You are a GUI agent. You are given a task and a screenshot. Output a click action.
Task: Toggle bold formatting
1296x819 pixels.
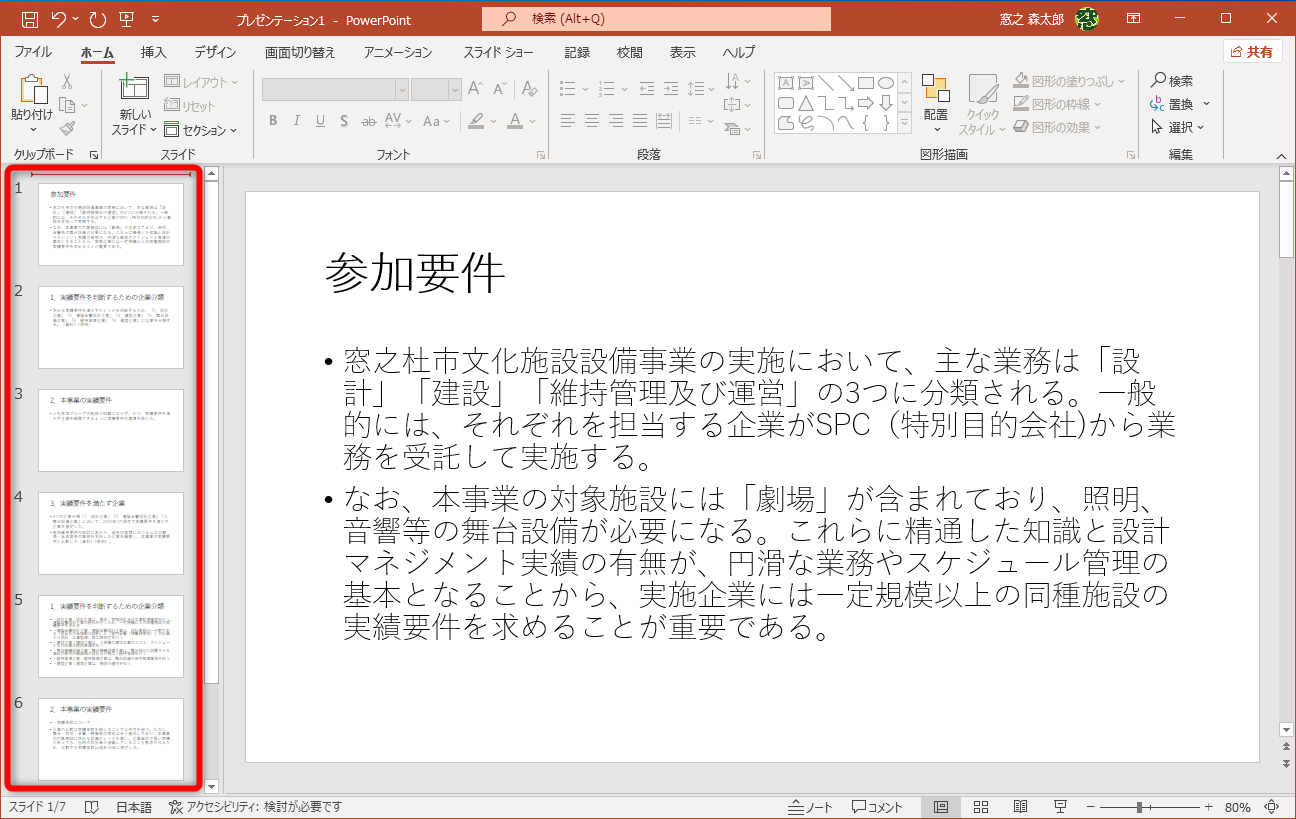point(273,121)
